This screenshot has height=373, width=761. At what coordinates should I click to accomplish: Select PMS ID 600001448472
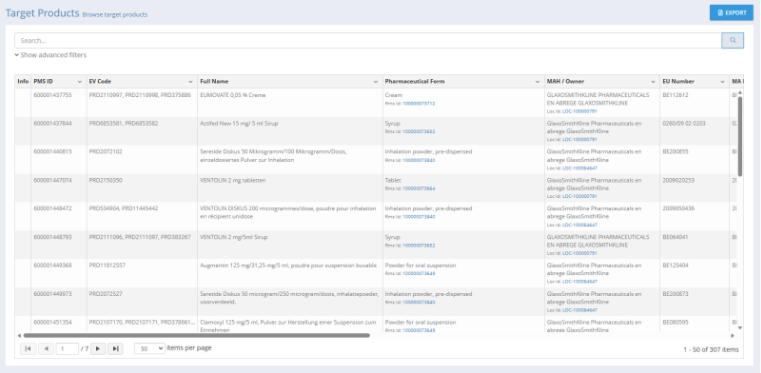[52, 209]
